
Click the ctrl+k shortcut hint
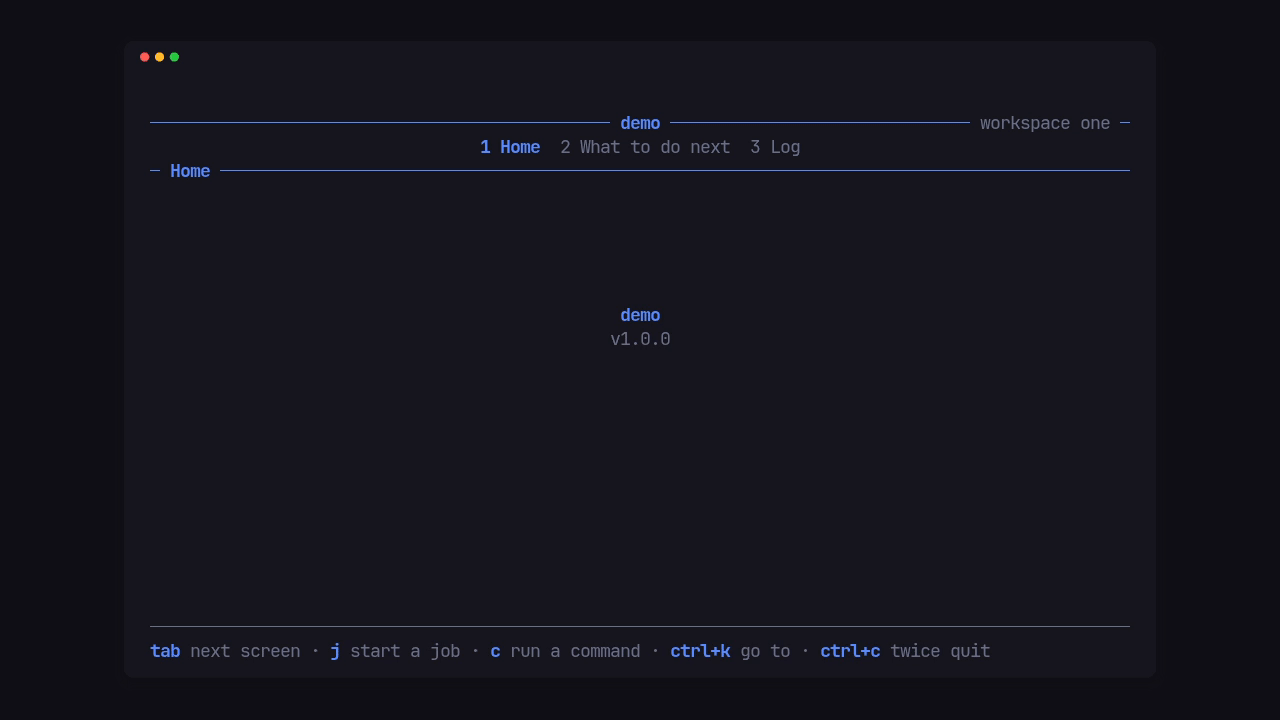click(700, 651)
